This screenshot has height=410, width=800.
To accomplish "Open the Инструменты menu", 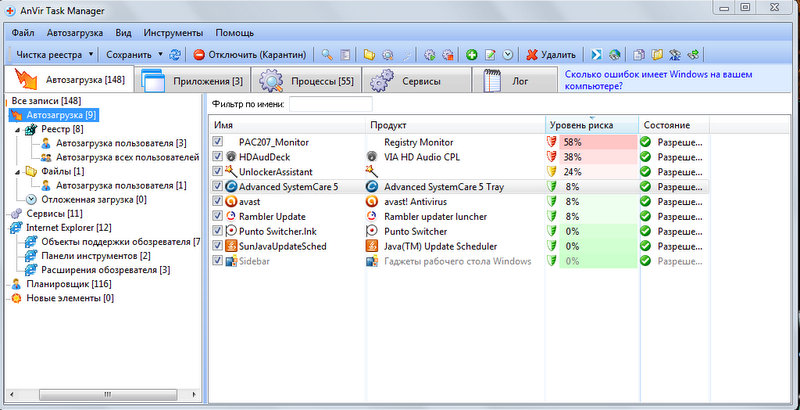I will 173,33.
